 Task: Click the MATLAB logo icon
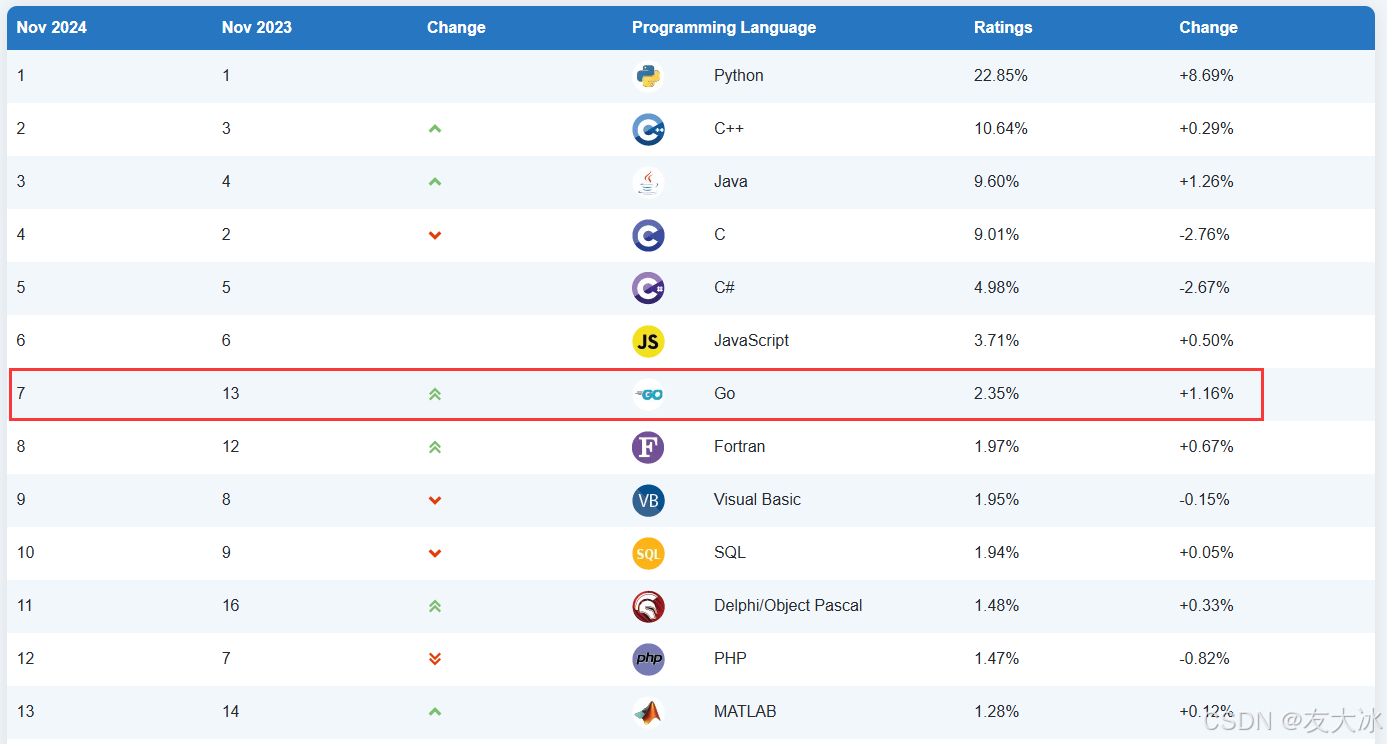click(648, 712)
